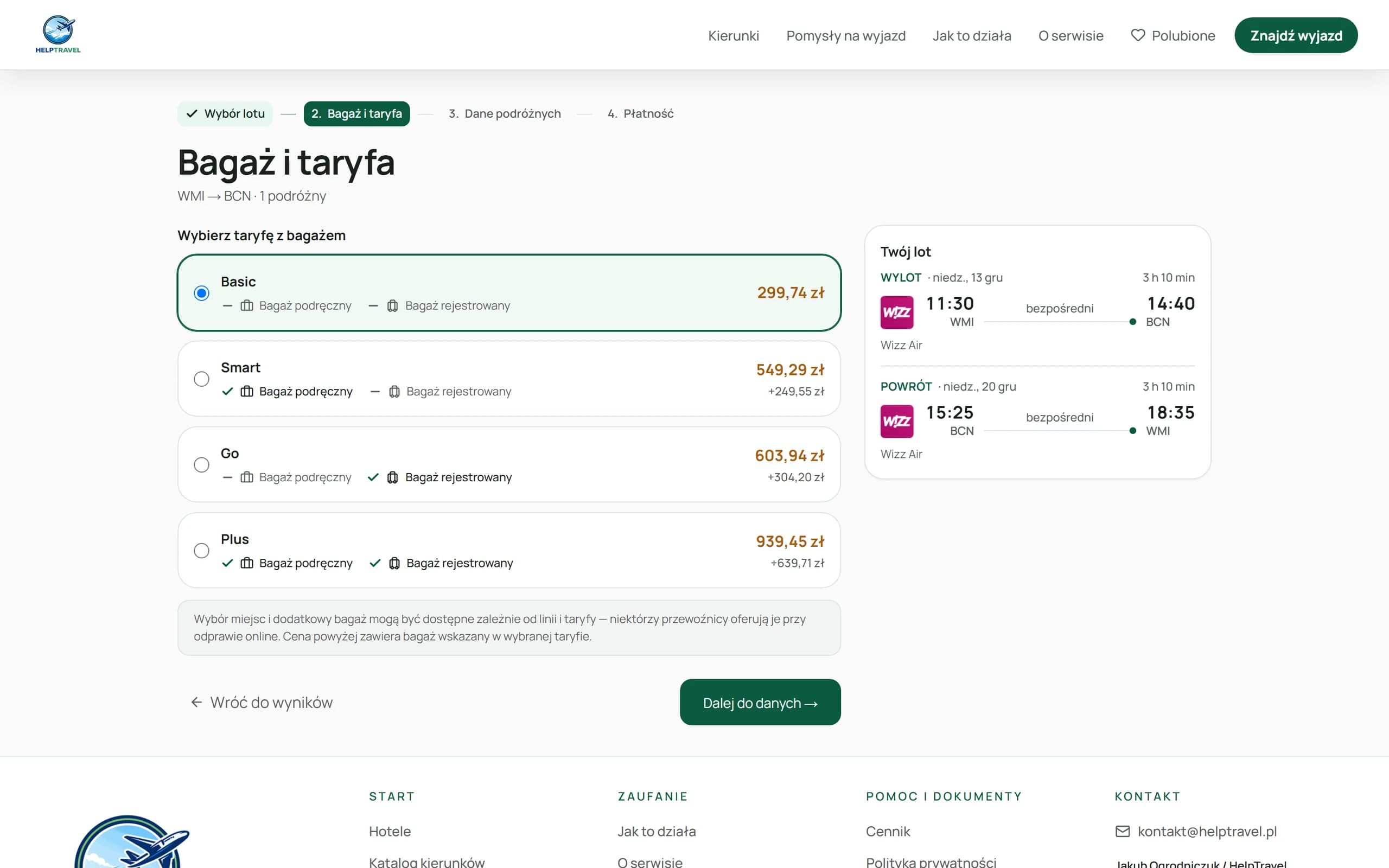The height and width of the screenshot is (868, 1389).
Task: Click return arrival time 18:35
Action: pyautogui.click(x=1171, y=413)
